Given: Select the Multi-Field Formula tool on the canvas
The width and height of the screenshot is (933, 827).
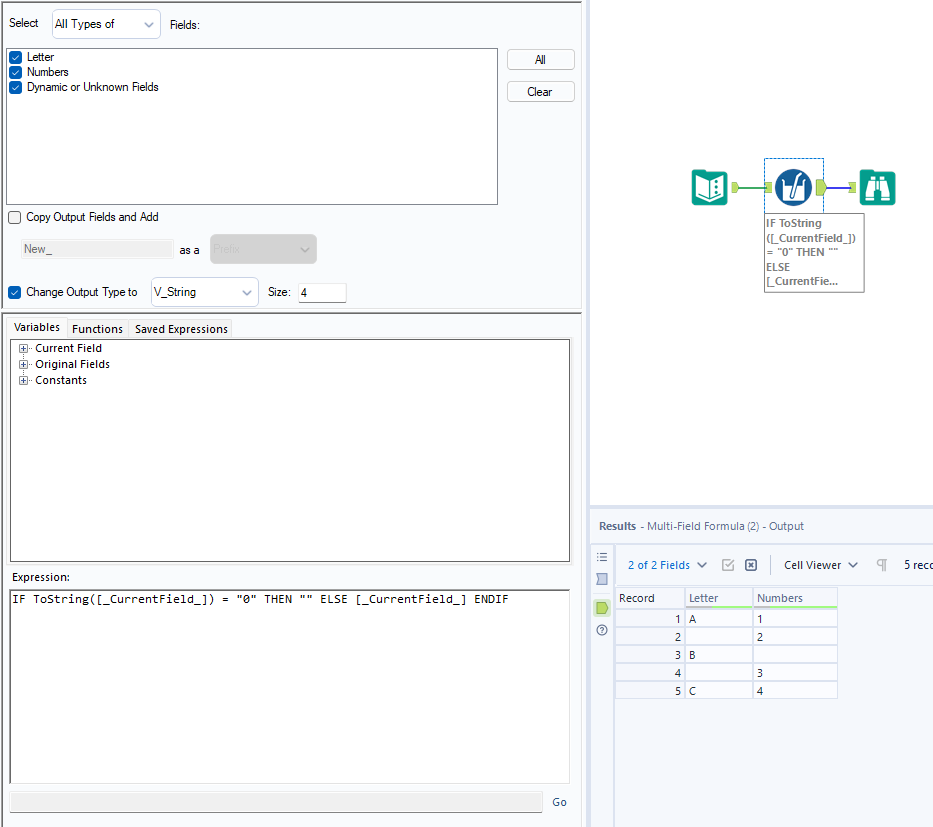Looking at the screenshot, I should click(x=793, y=186).
